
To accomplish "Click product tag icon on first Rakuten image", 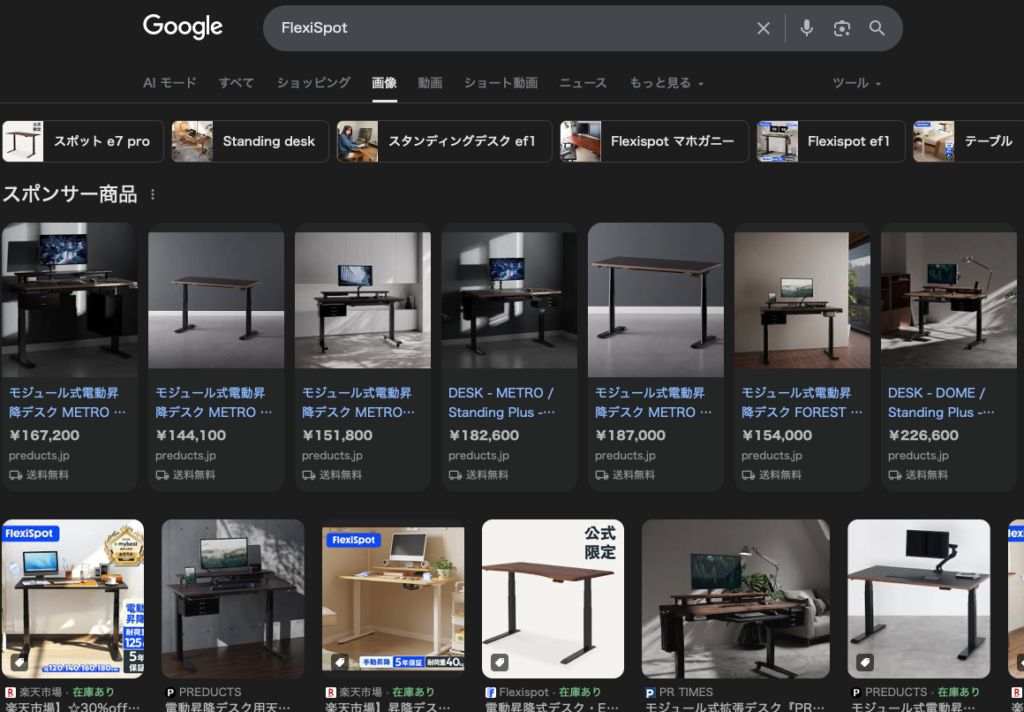I will coord(19,662).
